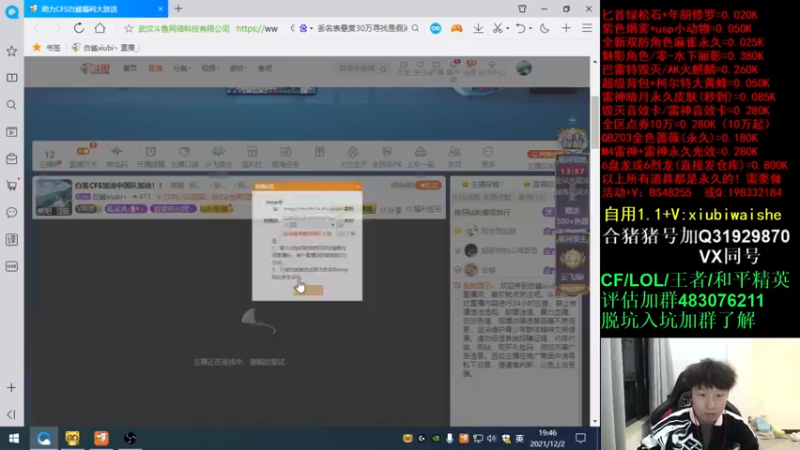
Task: Click the undo restore-tab icon
Action: tap(520, 29)
